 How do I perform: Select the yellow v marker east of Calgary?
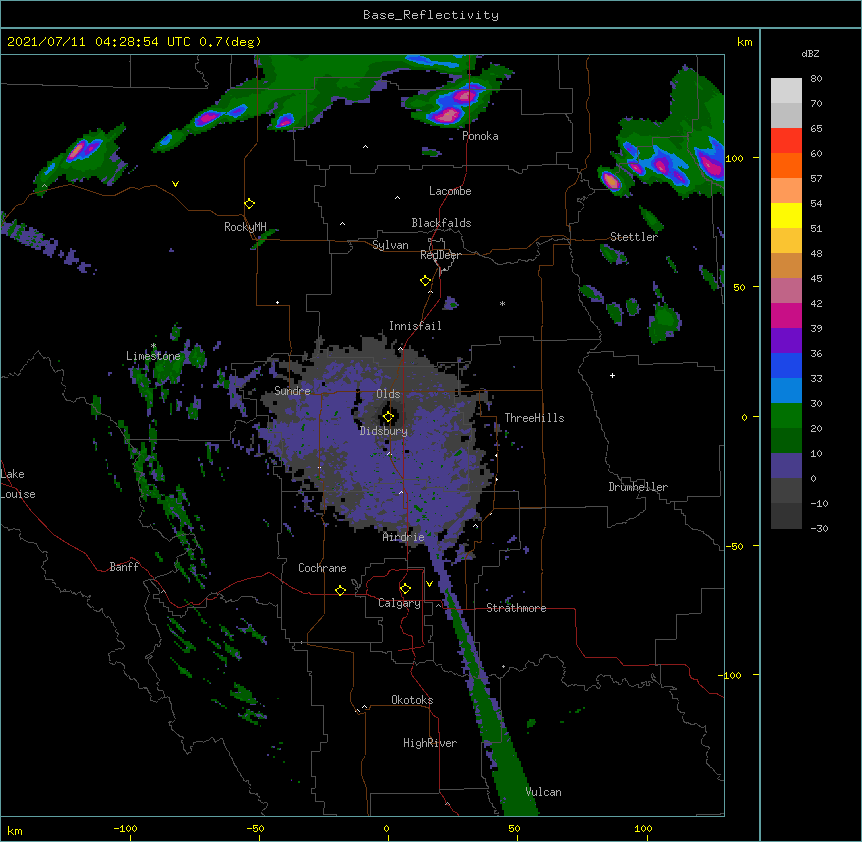coord(429,584)
